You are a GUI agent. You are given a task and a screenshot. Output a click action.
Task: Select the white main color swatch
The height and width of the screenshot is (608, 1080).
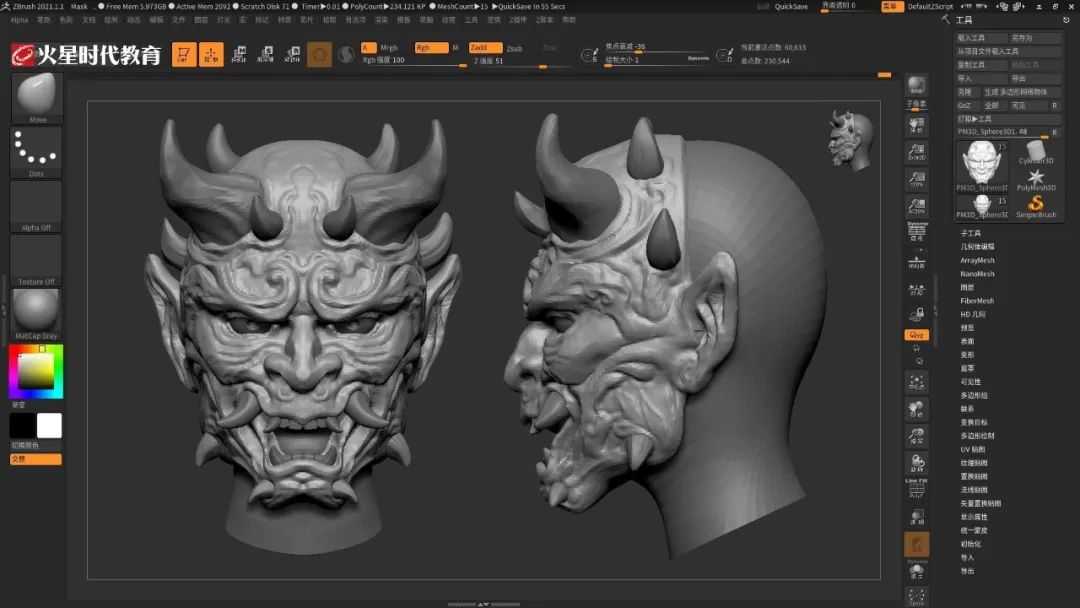(49, 426)
